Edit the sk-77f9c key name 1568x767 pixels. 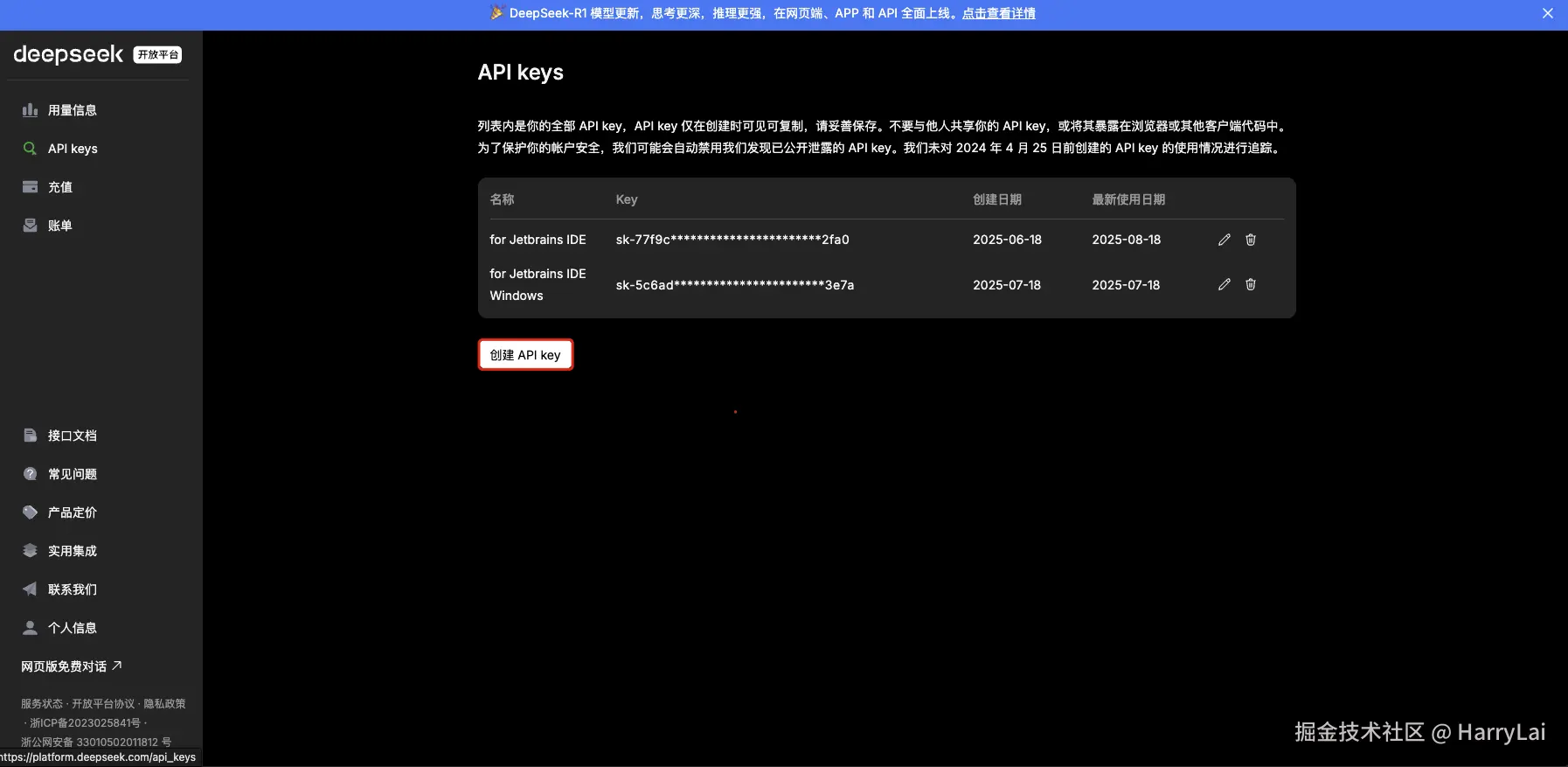[1225, 240]
